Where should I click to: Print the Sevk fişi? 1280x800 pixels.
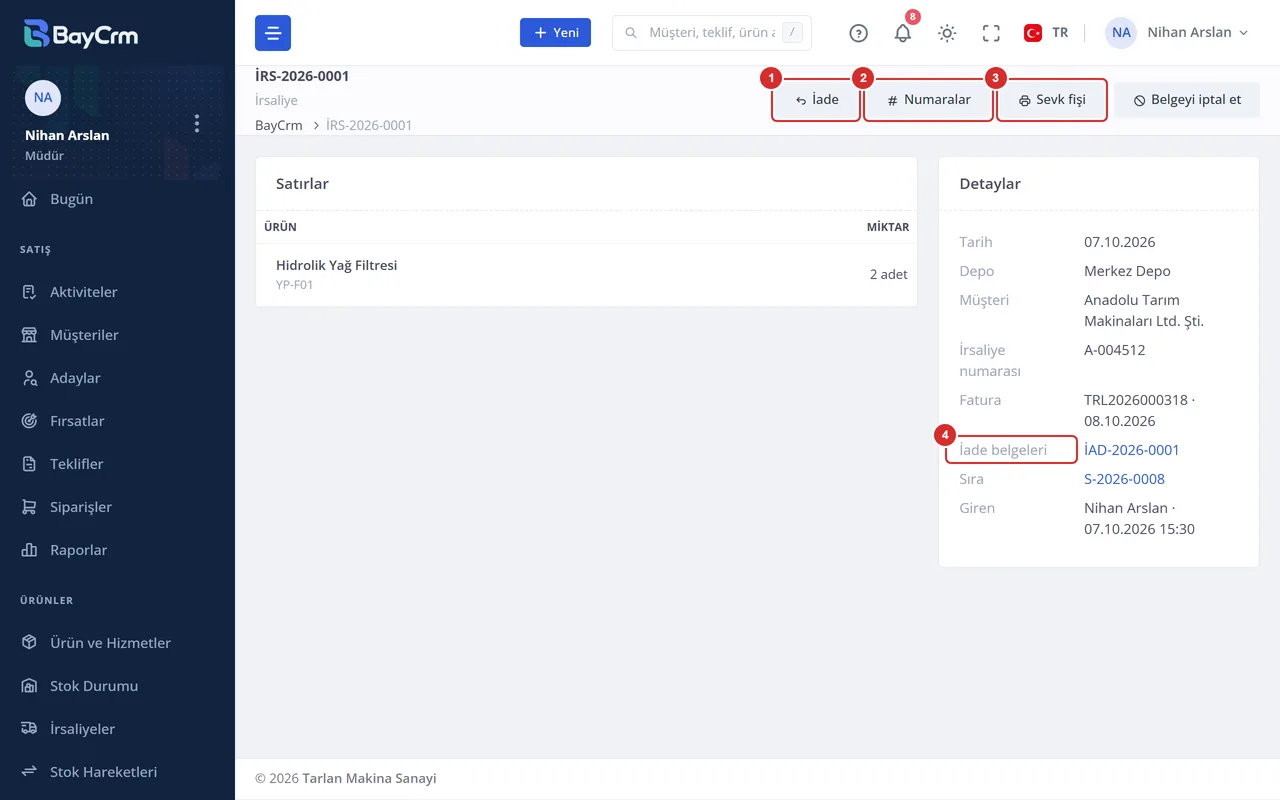tap(1052, 100)
